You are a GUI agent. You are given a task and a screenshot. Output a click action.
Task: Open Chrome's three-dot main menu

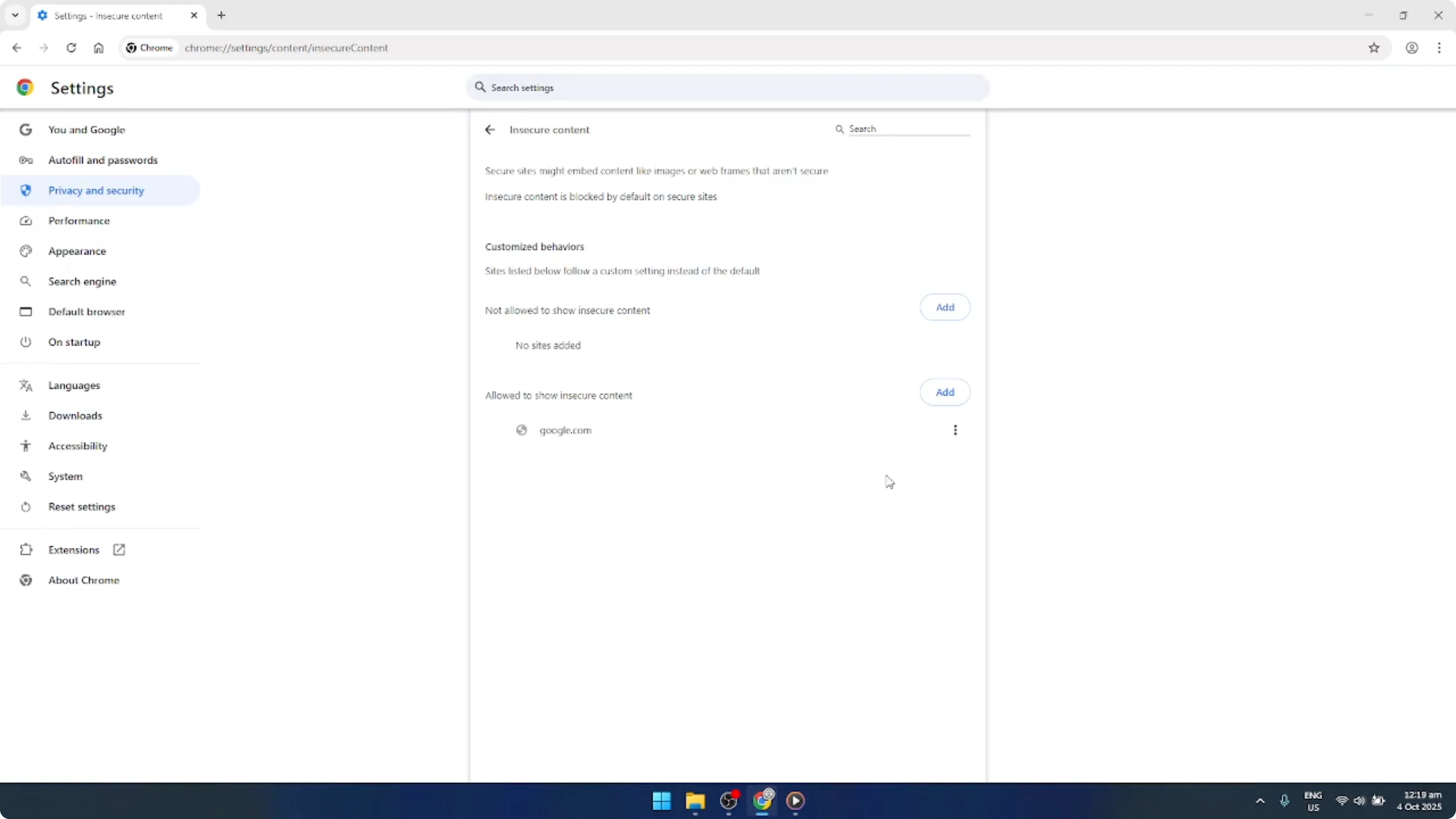[1440, 48]
